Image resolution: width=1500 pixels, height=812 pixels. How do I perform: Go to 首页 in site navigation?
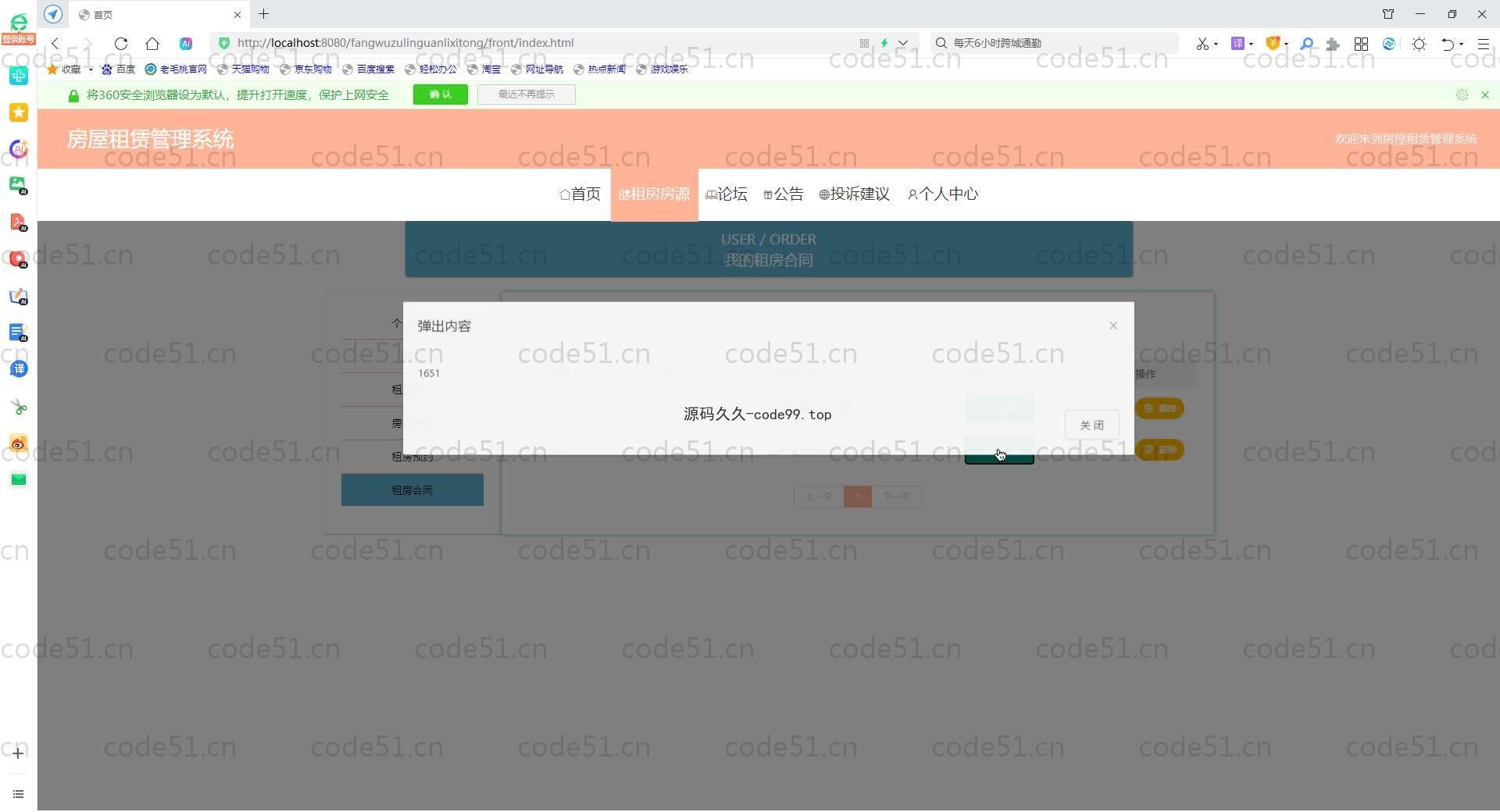(x=580, y=194)
